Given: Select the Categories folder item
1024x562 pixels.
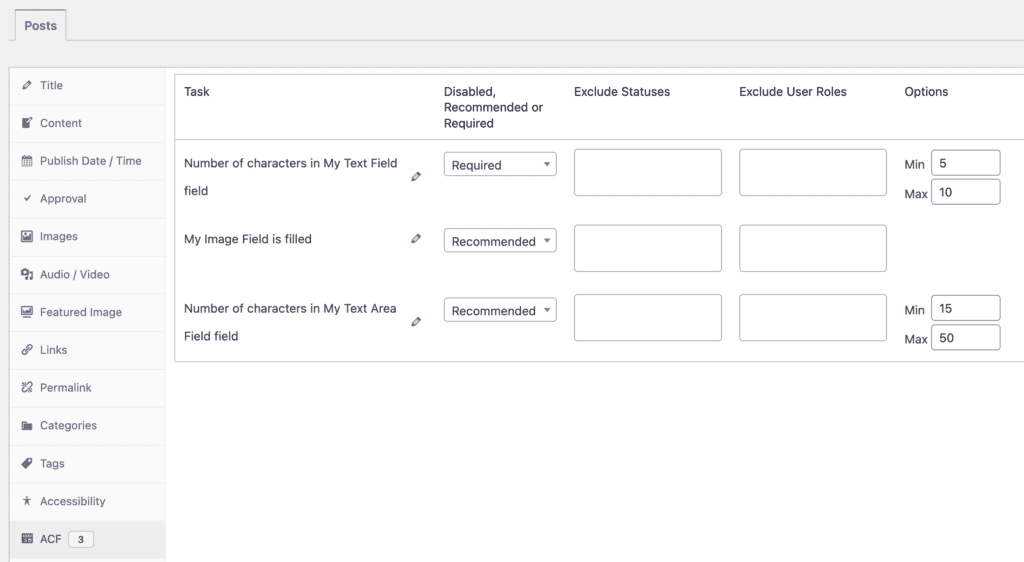Looking at the screenshot, I should tap(68, 425).
